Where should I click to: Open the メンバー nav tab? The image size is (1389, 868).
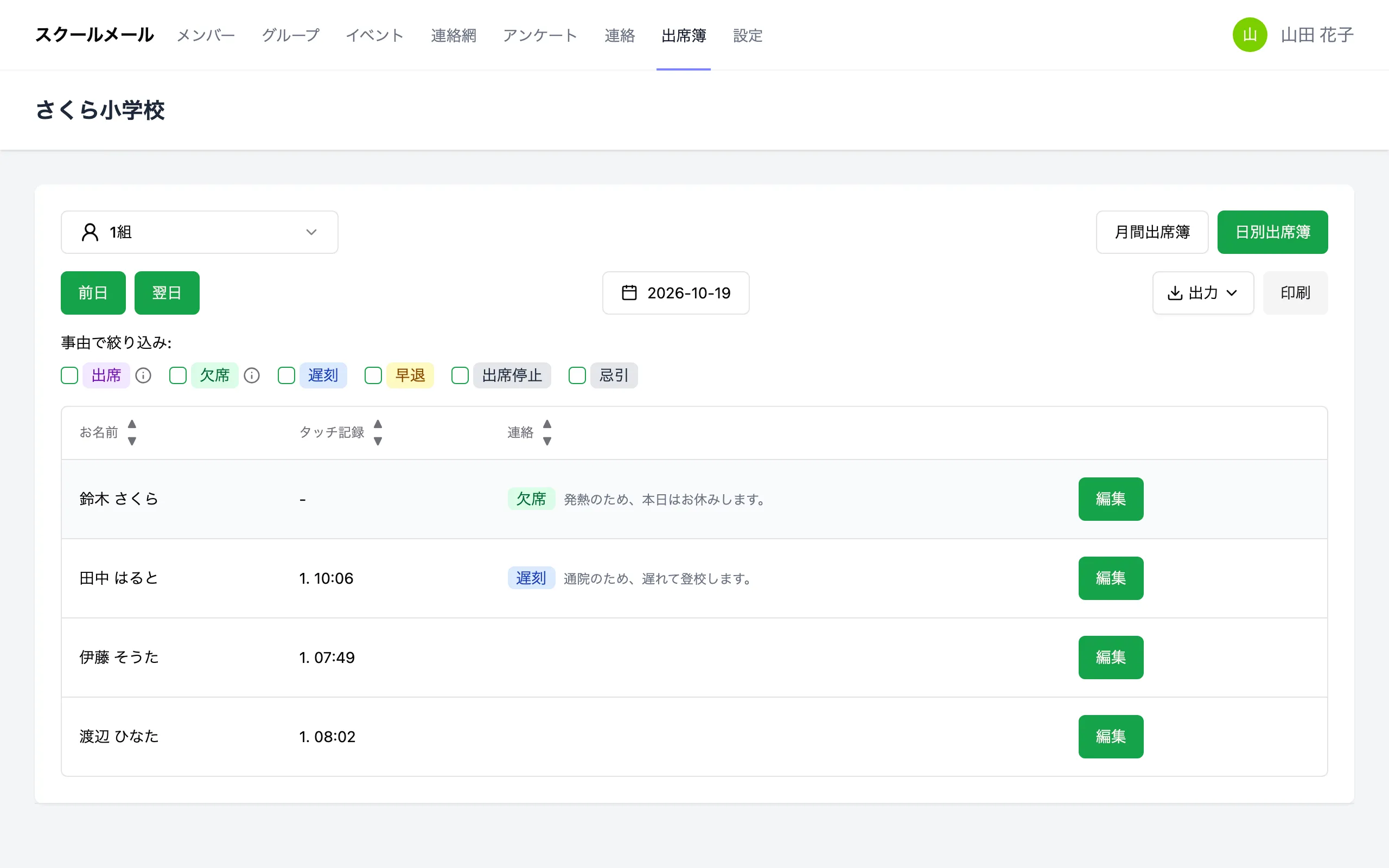206,35
